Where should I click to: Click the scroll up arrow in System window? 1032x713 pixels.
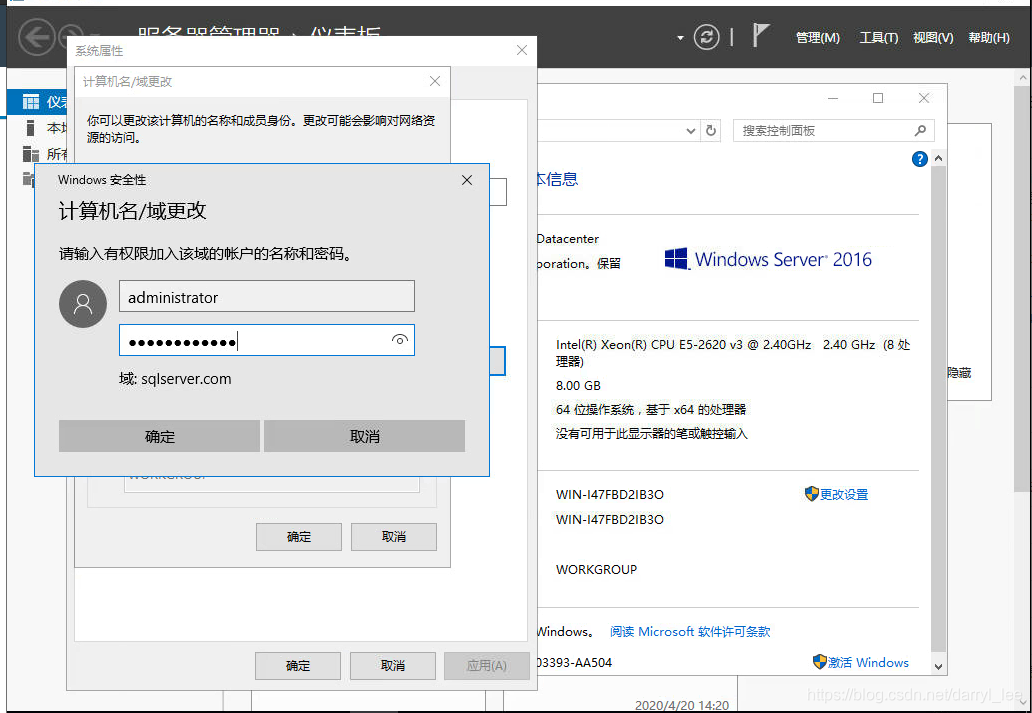pyautogui.click(x=939, y=159)
